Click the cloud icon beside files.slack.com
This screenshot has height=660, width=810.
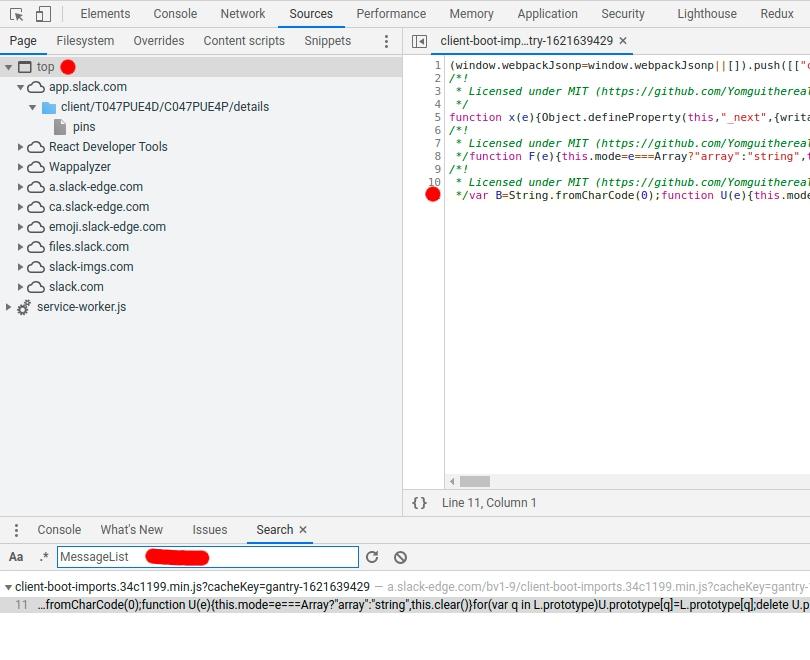[36, 247]
